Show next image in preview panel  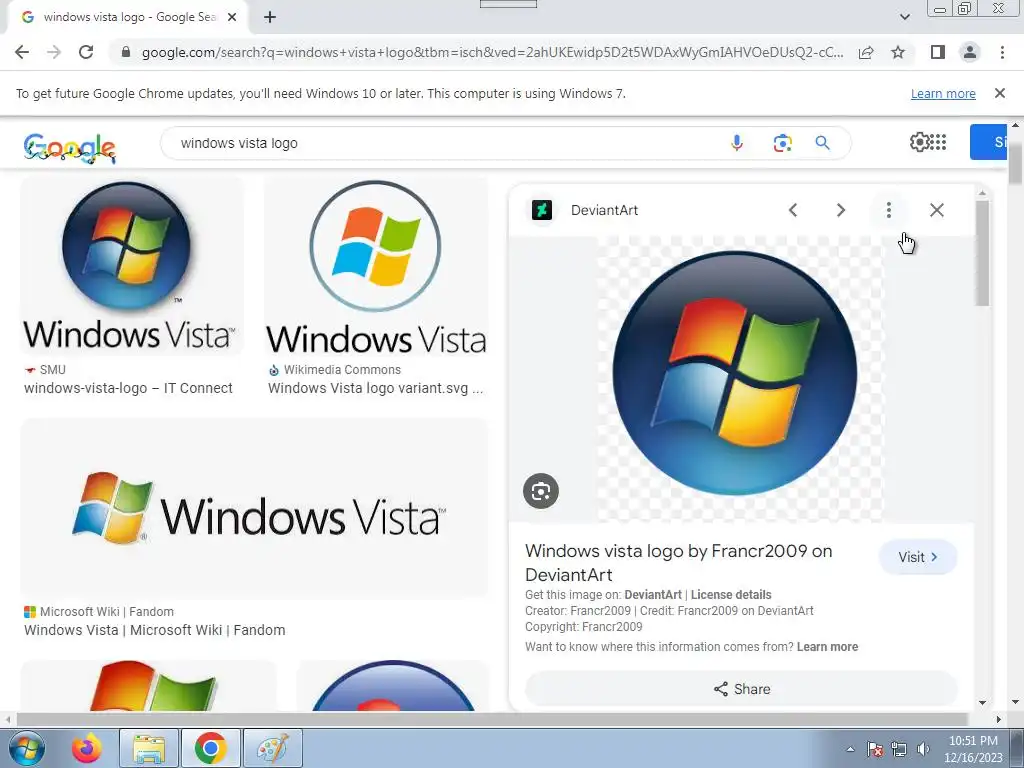(x=840, y=210)
